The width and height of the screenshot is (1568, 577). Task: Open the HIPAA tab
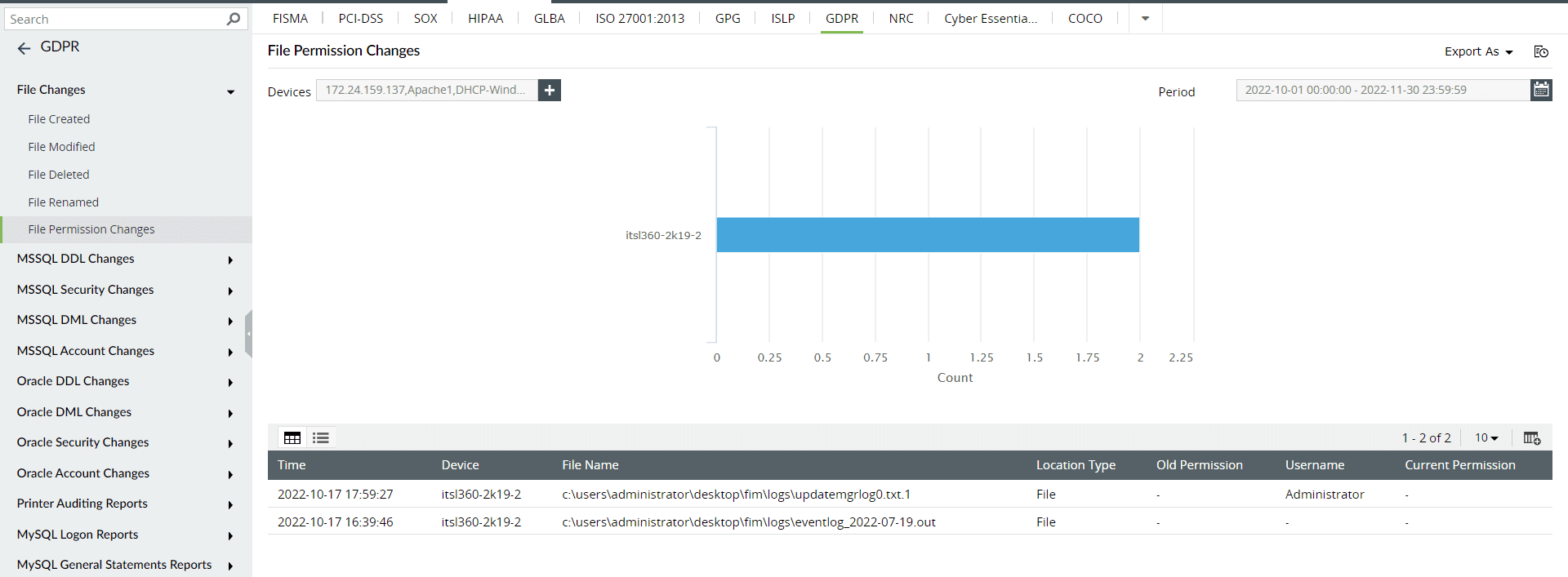485,18
